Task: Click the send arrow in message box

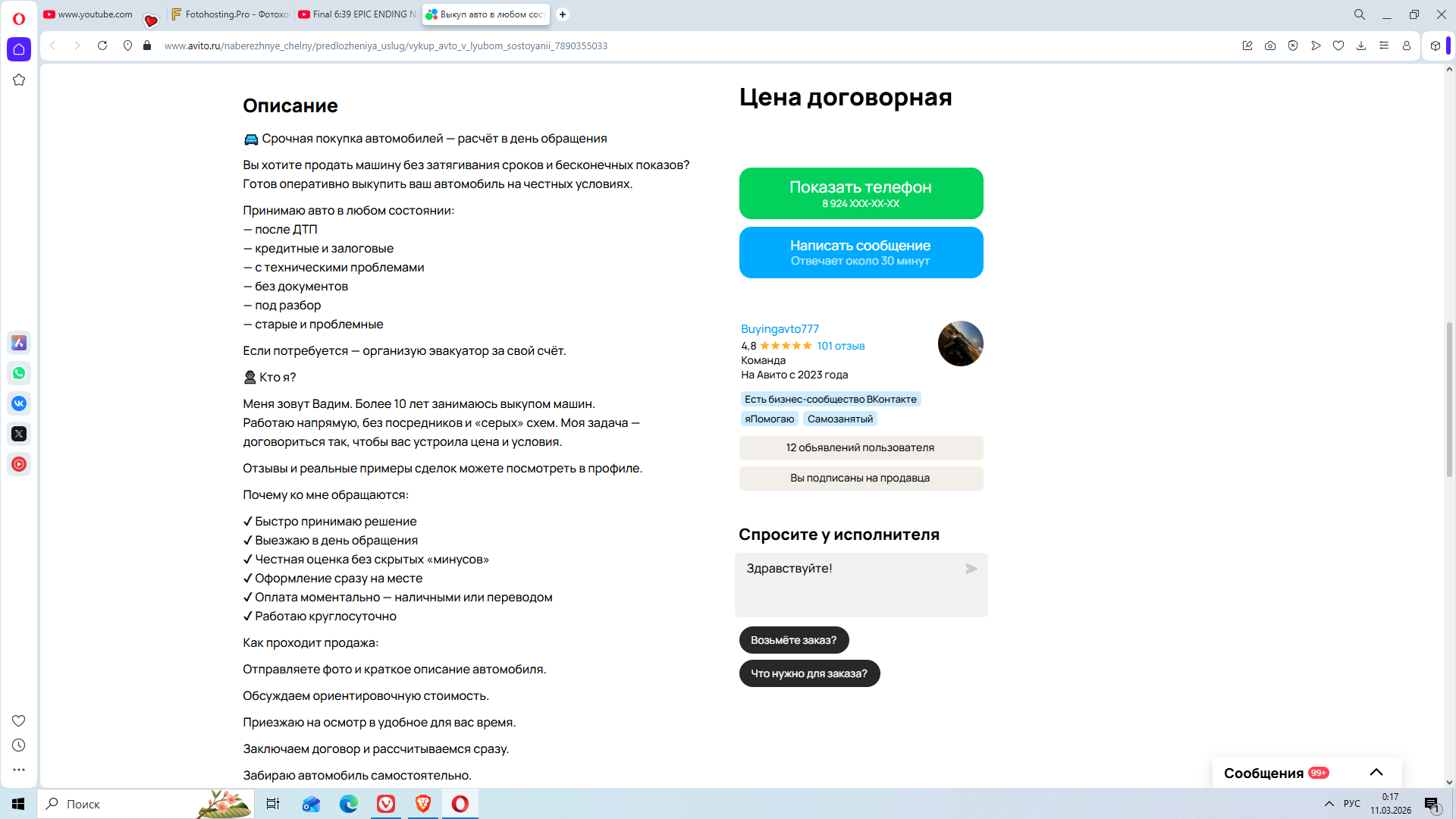Action: point(971,569)
